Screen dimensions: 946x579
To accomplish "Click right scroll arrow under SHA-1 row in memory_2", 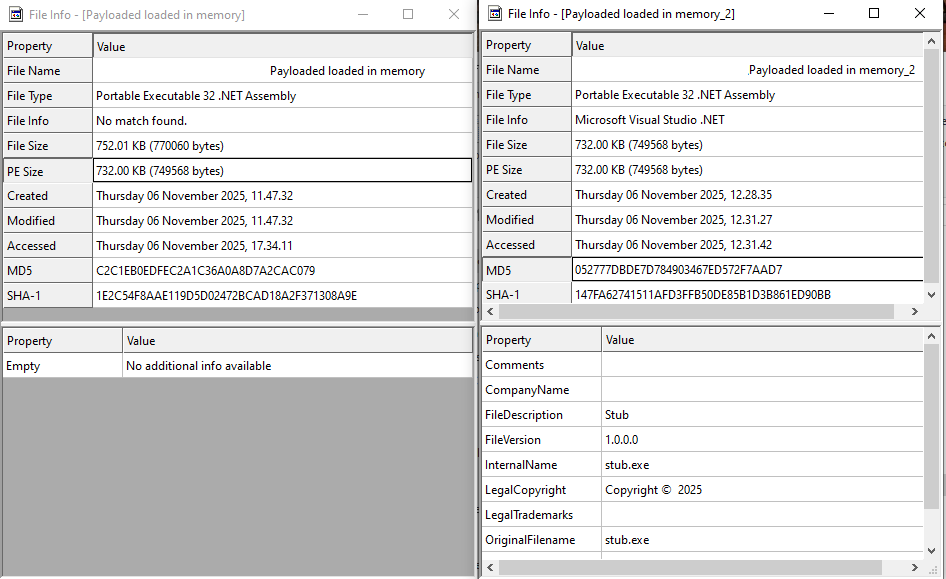I will click(x=914, y=312).
